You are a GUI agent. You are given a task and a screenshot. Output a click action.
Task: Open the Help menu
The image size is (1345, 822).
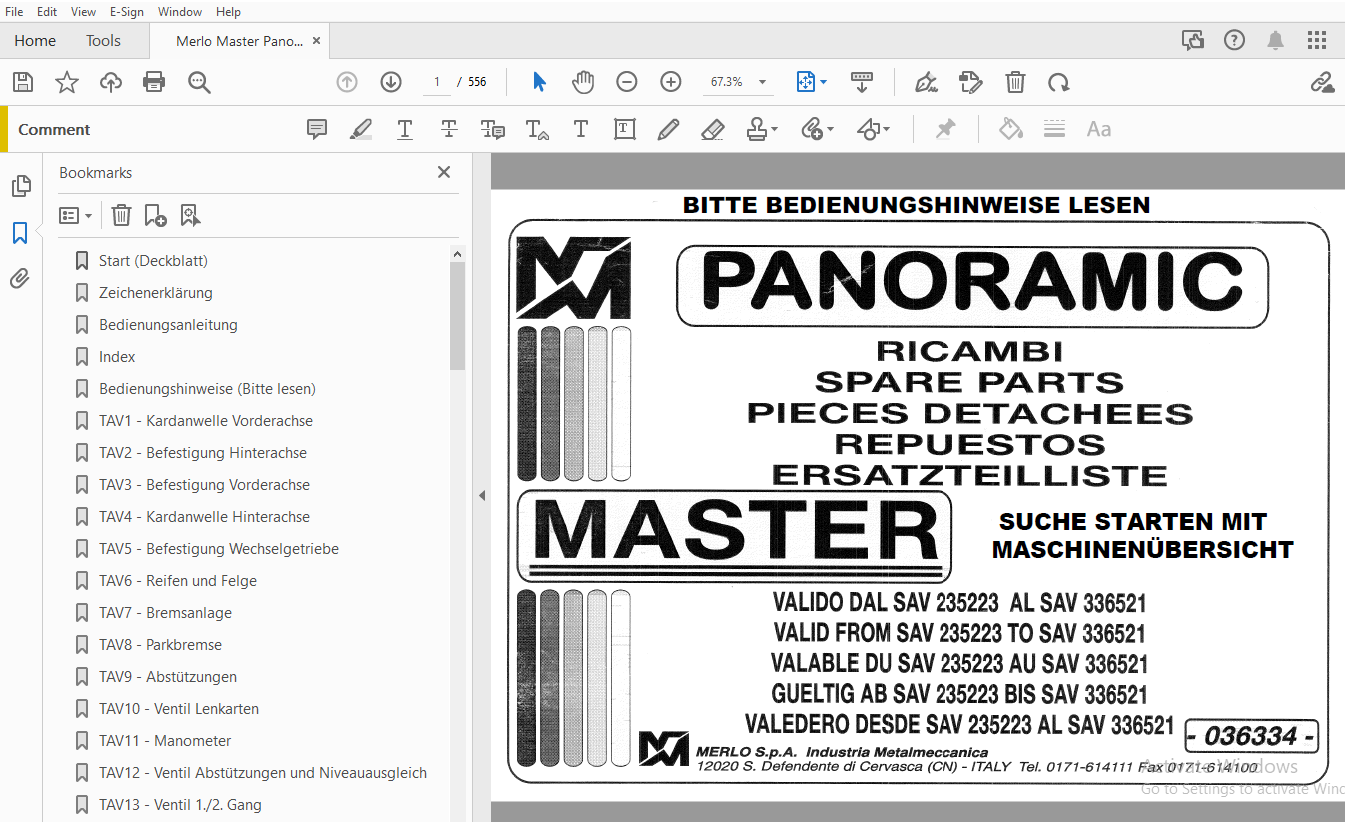[229, 12]
